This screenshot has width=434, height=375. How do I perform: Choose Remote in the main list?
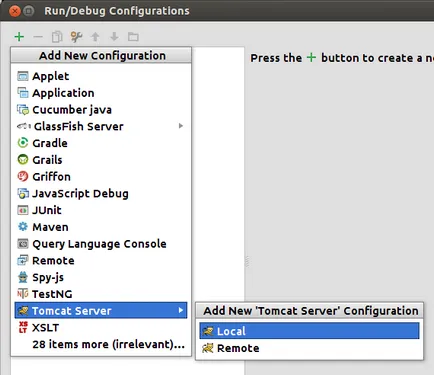click(101, 260)
